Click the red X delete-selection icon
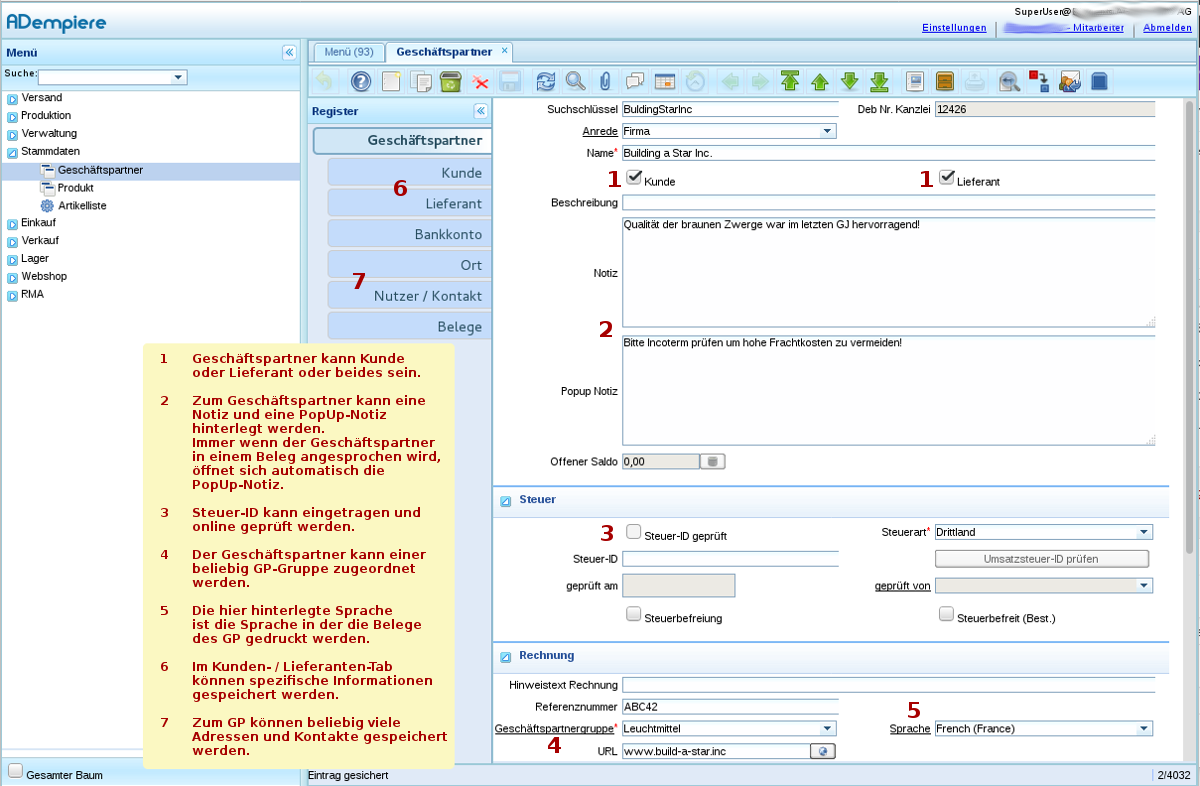 pos(480,82)
